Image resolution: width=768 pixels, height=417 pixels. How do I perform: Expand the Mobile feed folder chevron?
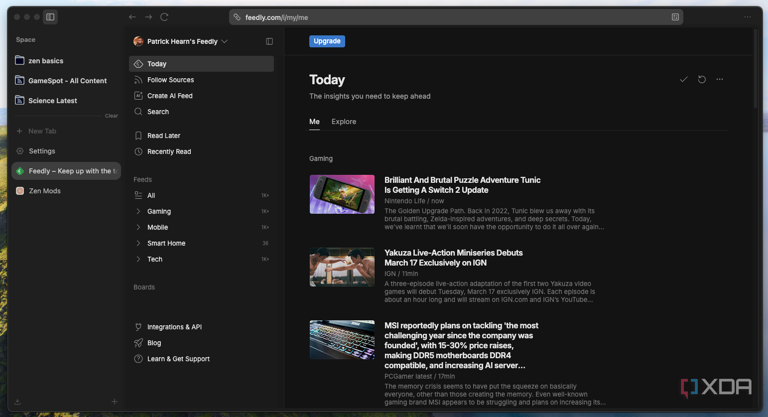point(138,227)
